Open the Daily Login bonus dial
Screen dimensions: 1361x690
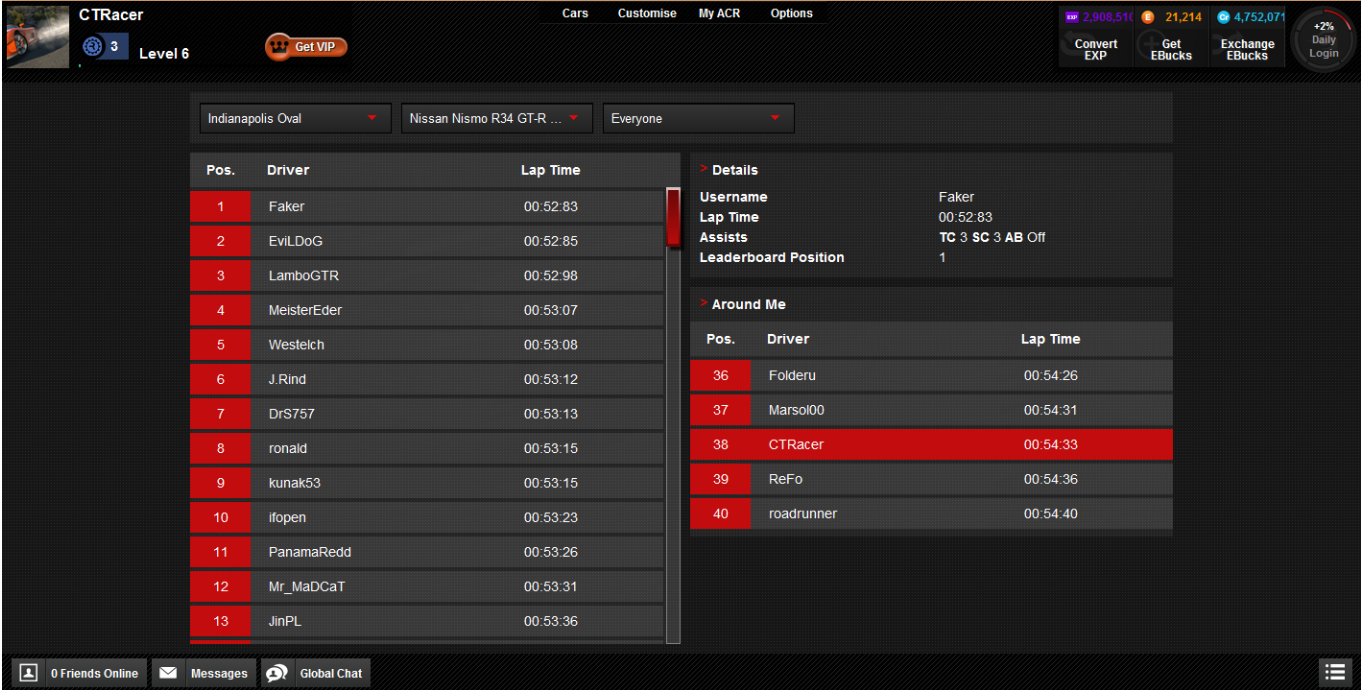[x=1323, y=40]
